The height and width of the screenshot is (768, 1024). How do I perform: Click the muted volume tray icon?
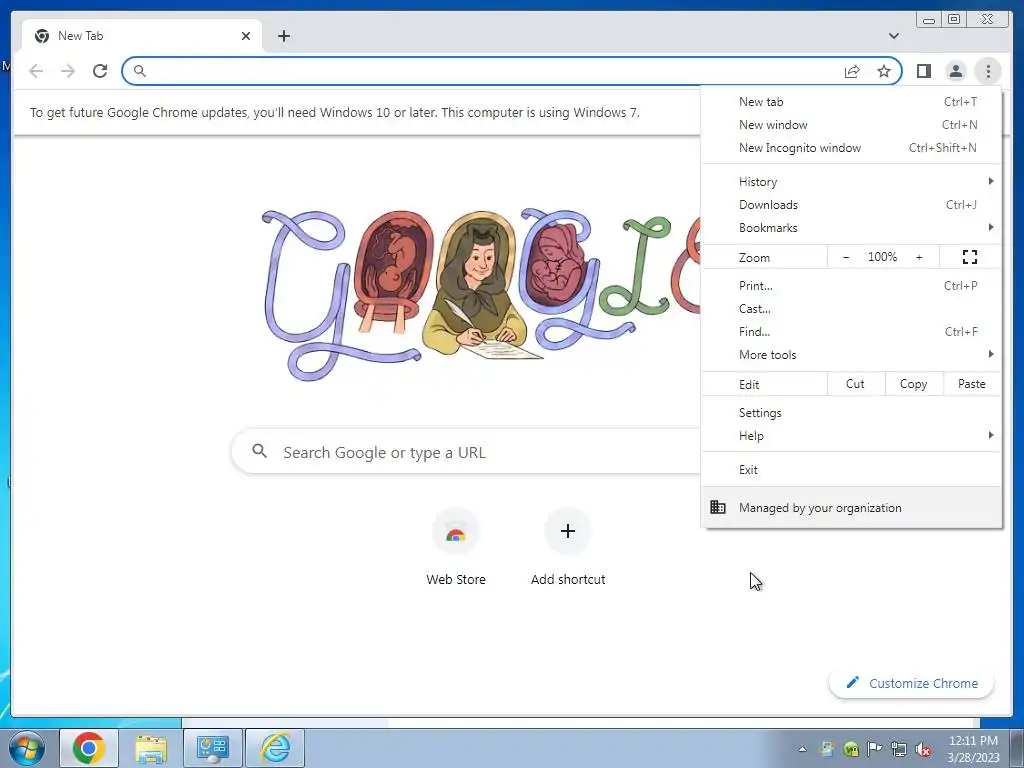923,749
